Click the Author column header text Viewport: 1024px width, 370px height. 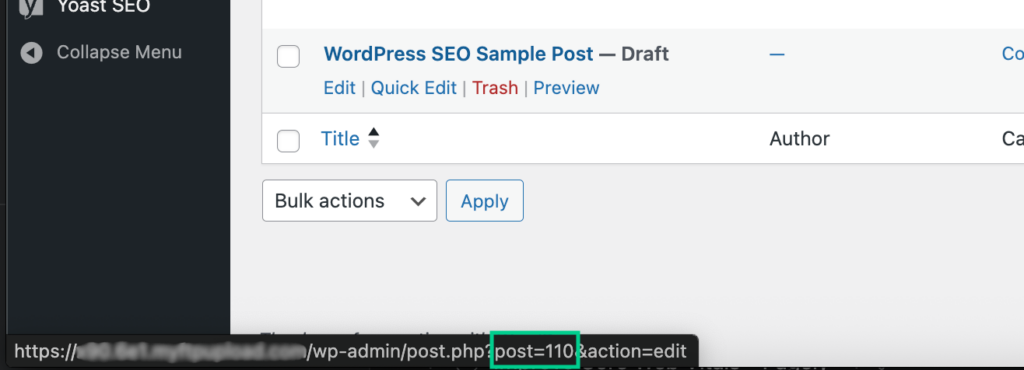(x=799, y=138)
